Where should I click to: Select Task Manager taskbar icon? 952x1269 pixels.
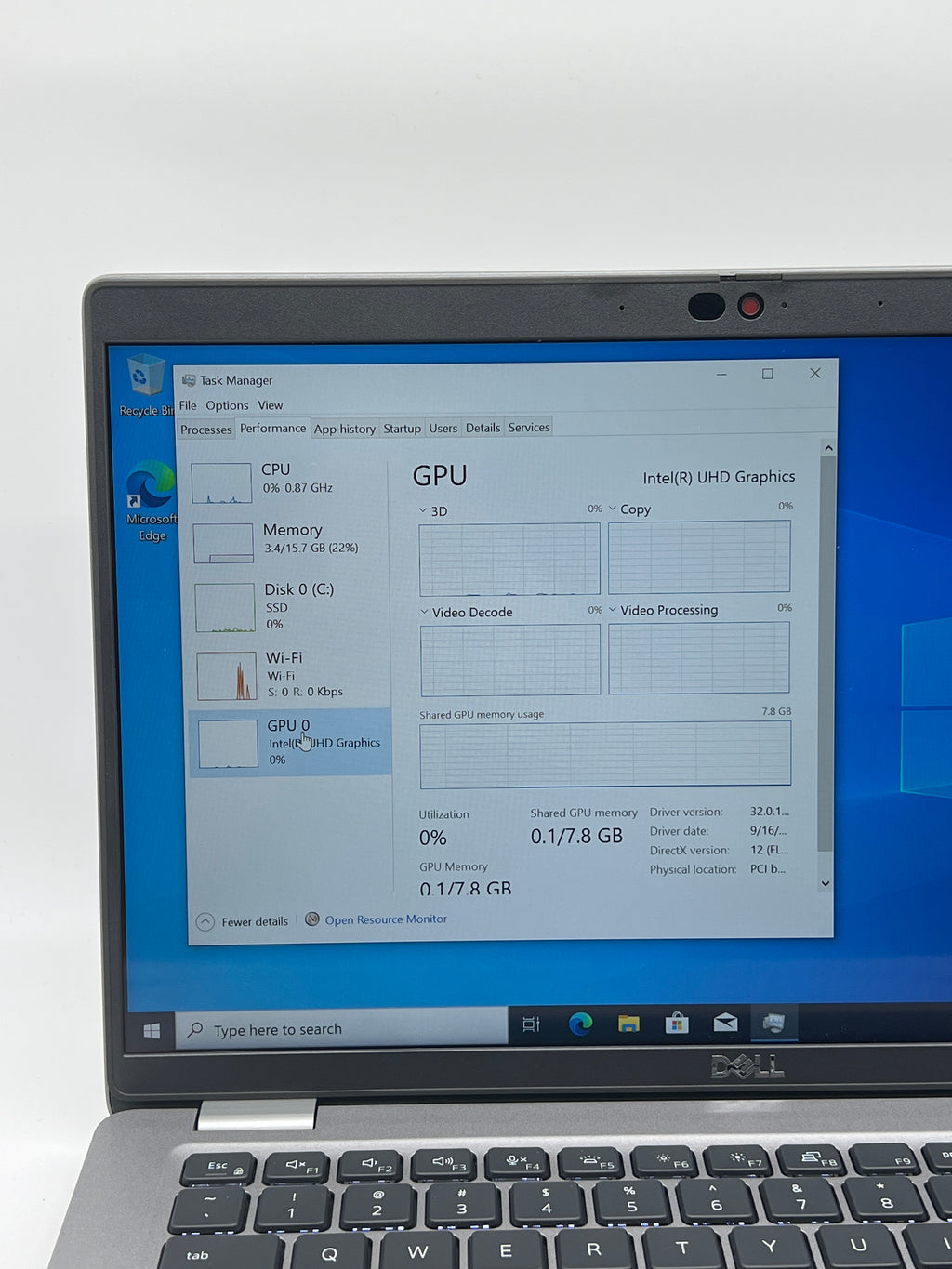coord(773,1024)
